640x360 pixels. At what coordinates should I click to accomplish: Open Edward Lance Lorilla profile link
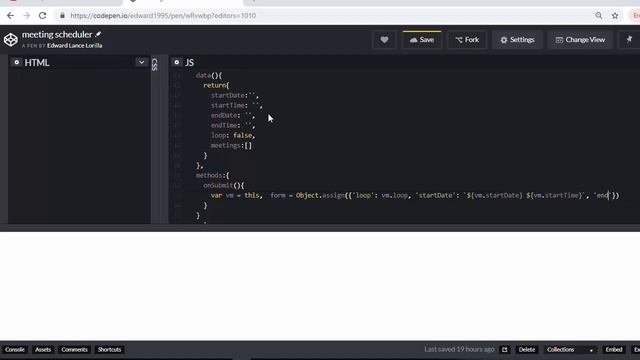point(74,45)
